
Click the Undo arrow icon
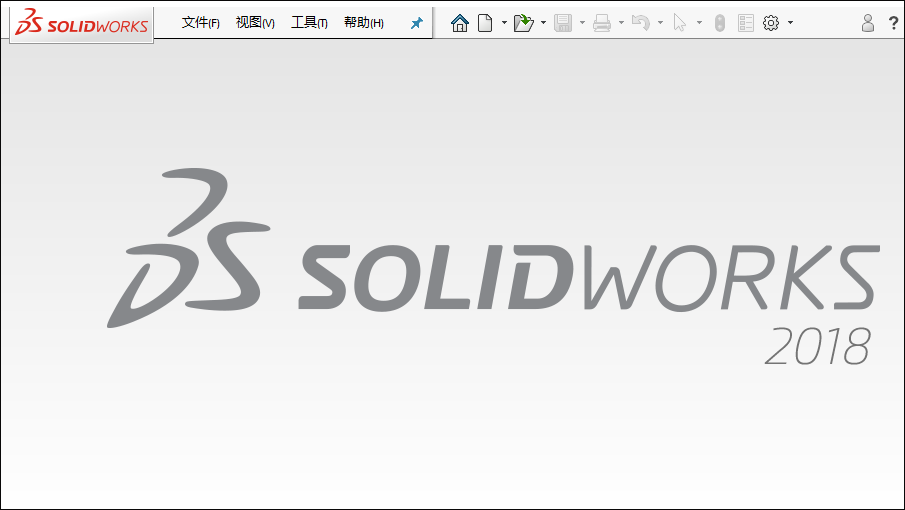641,23
